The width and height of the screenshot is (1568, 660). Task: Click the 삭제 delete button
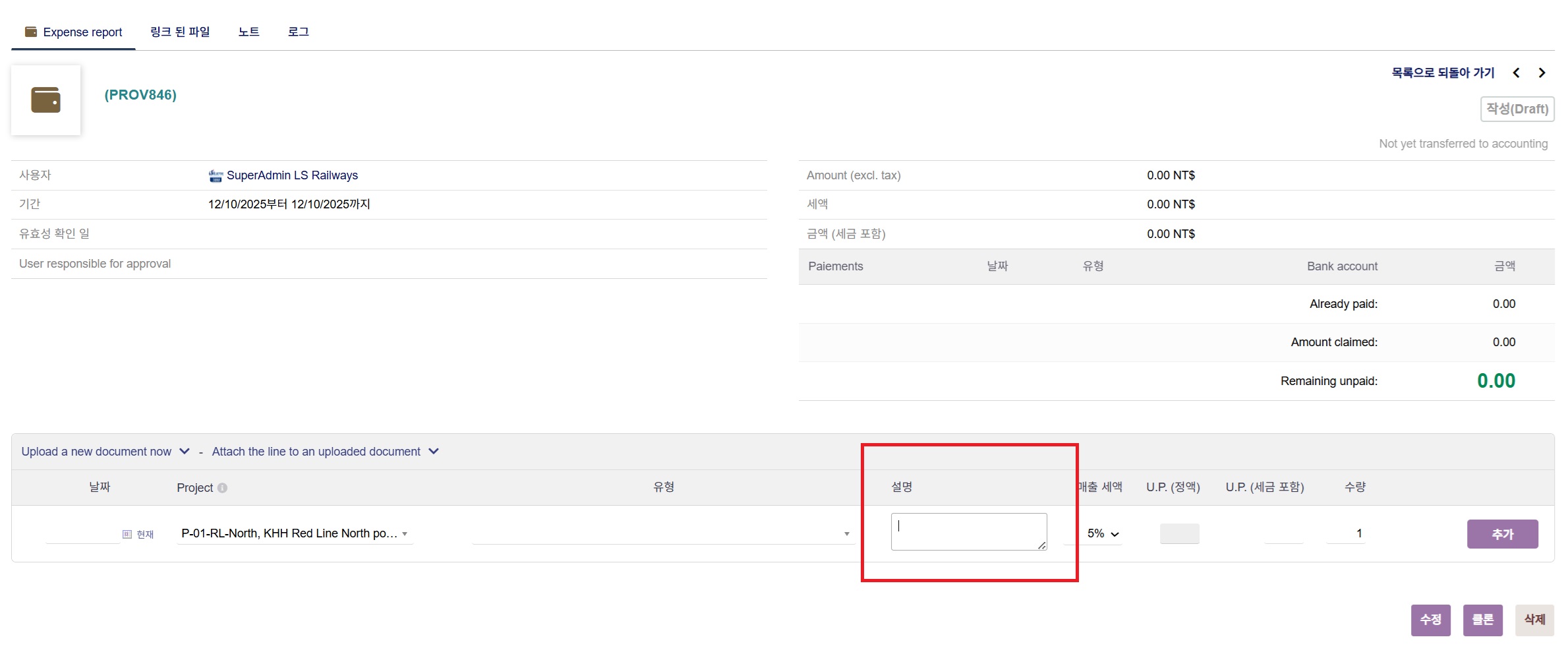(1534, 620)
